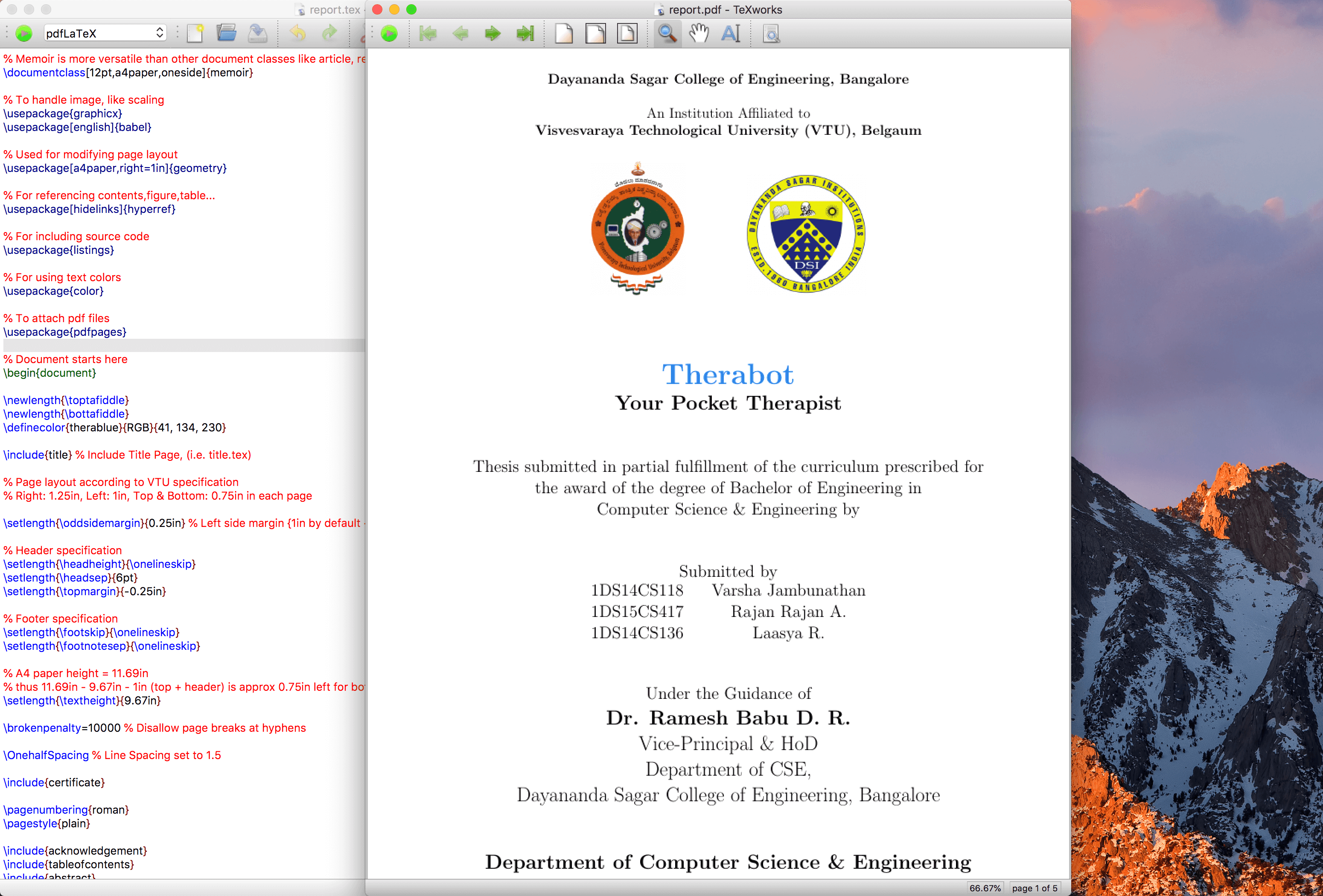
Task: Click the Find in PDF icon
Action: click(771, 34)
